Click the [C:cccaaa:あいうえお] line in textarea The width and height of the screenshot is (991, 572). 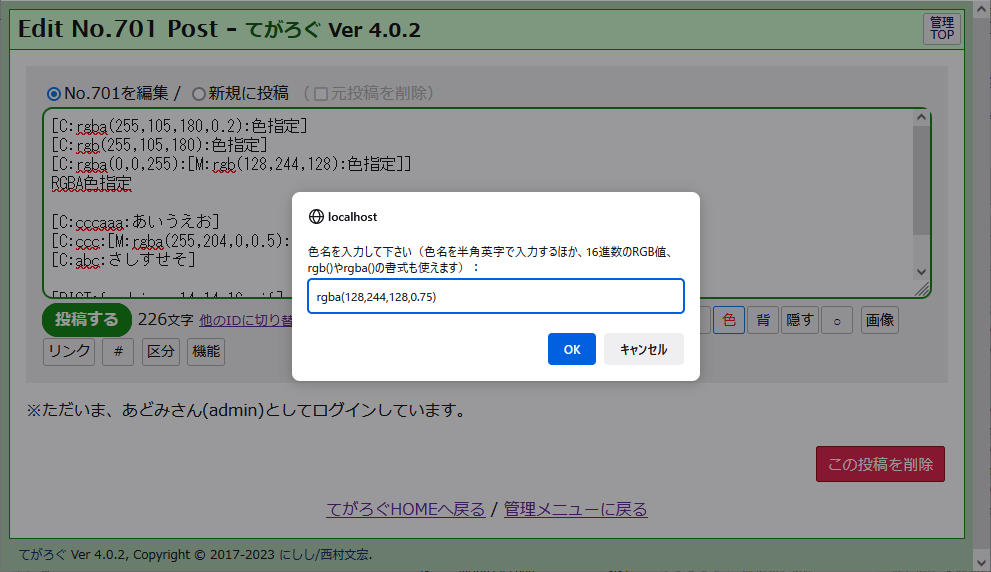click(135, 222)
